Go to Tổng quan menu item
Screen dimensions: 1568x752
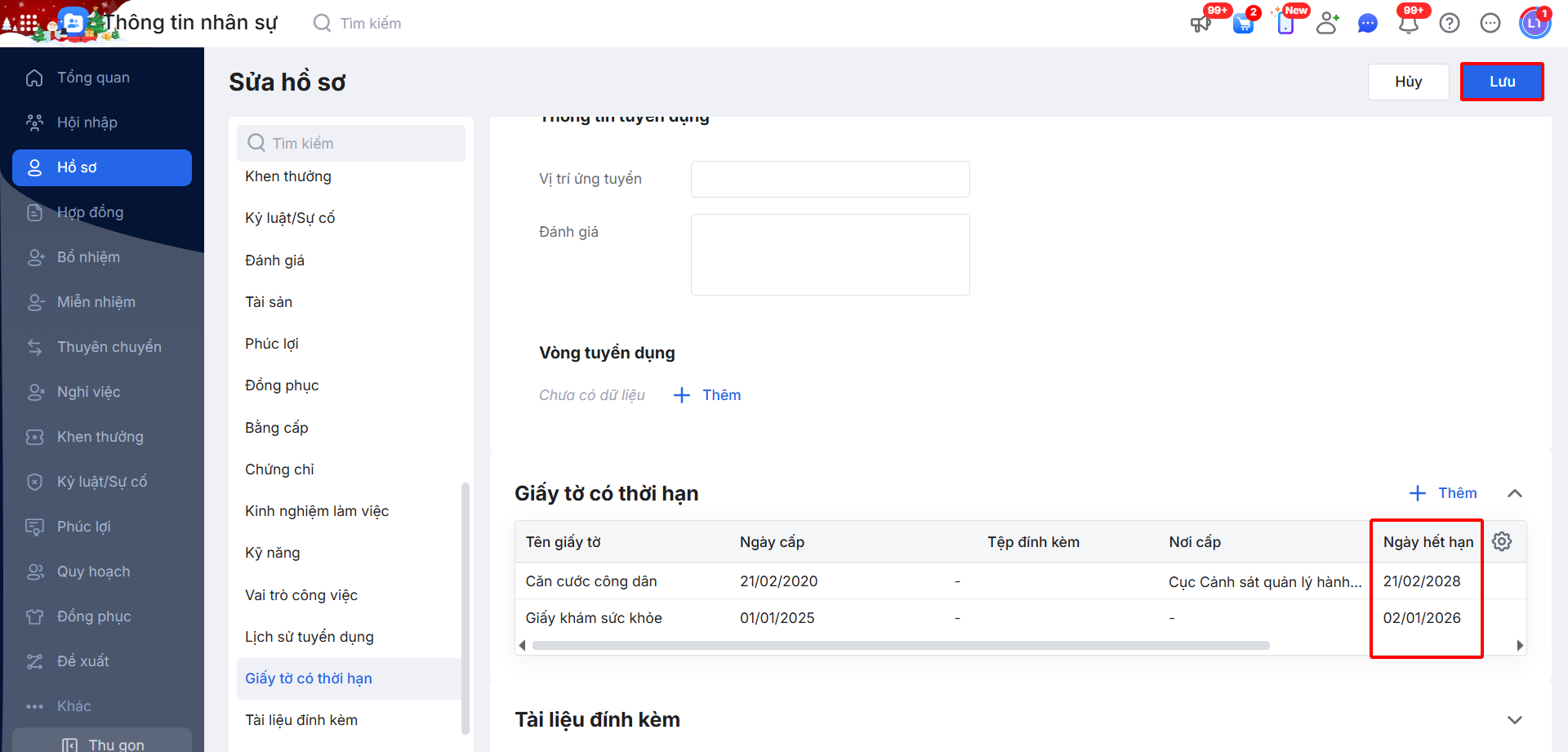(93, 78)
